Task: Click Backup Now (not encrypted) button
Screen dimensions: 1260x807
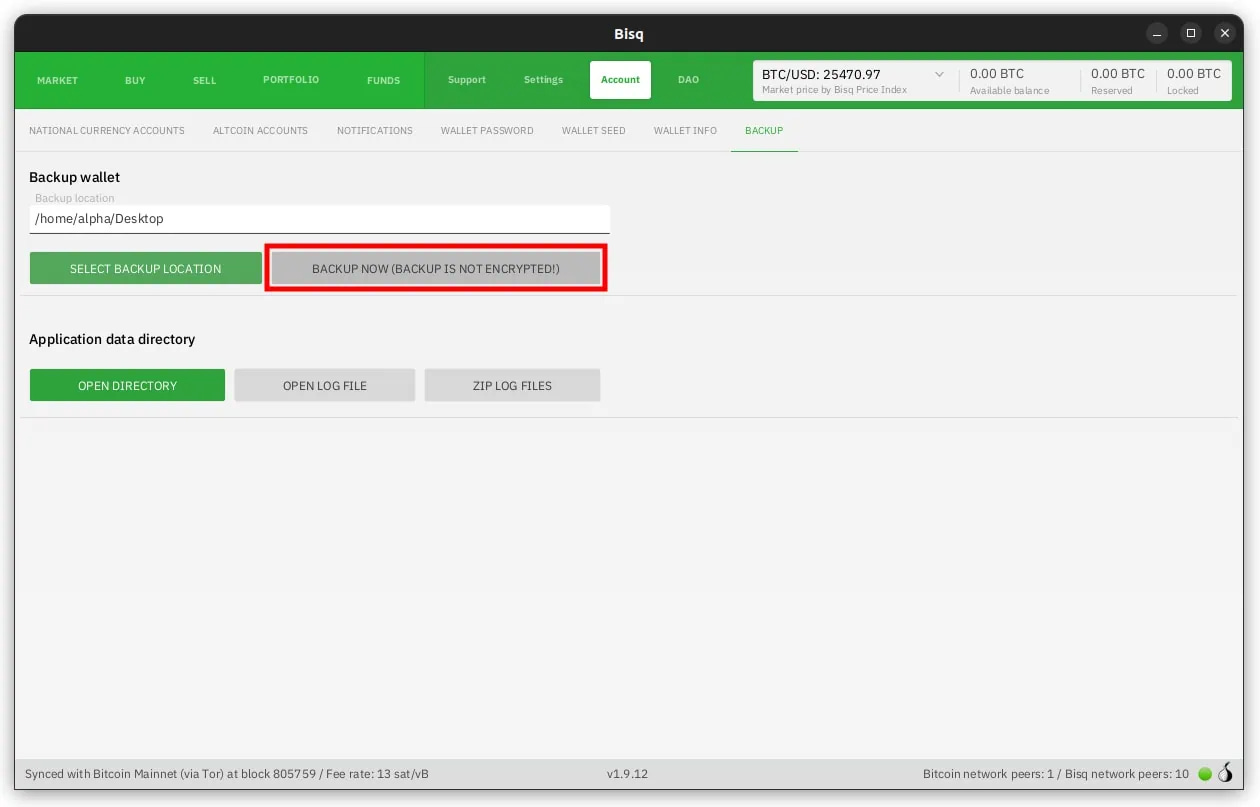Action: pyautogui.click(x=436, y=269)
